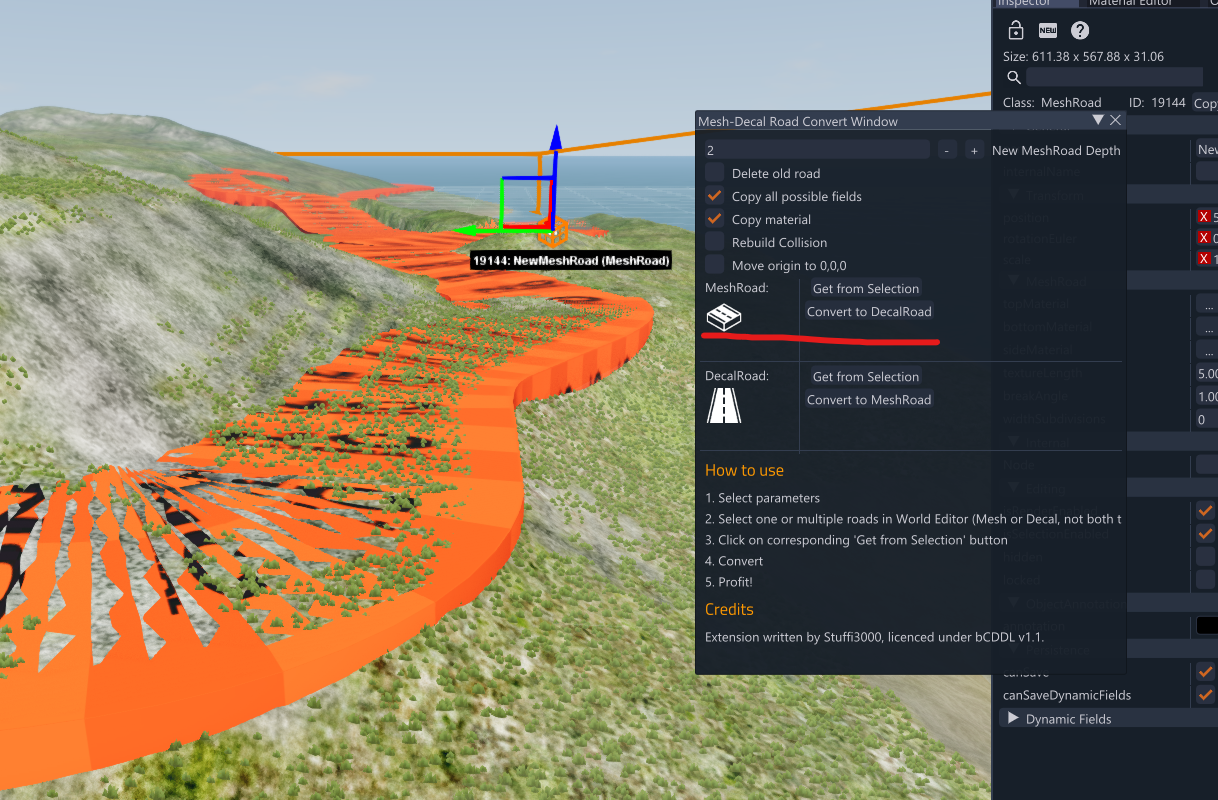This screenshot has height=800, width=1218.
Task: Expand the Dynamic Fields section
Action: pyautogui.click(x=1013, y=718)
